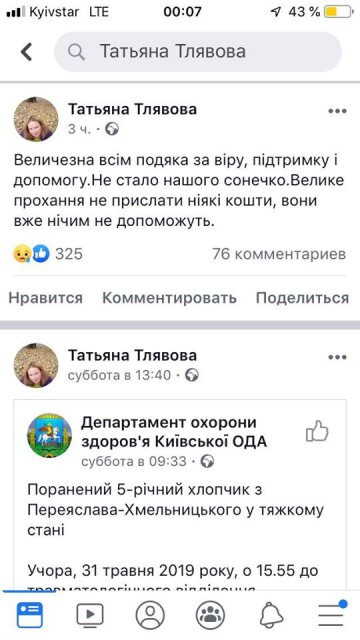This screenshot has width=360, height=640.
Task: Open the Департамент охорони здоров'я page avatar
Action: click(49, 436)
